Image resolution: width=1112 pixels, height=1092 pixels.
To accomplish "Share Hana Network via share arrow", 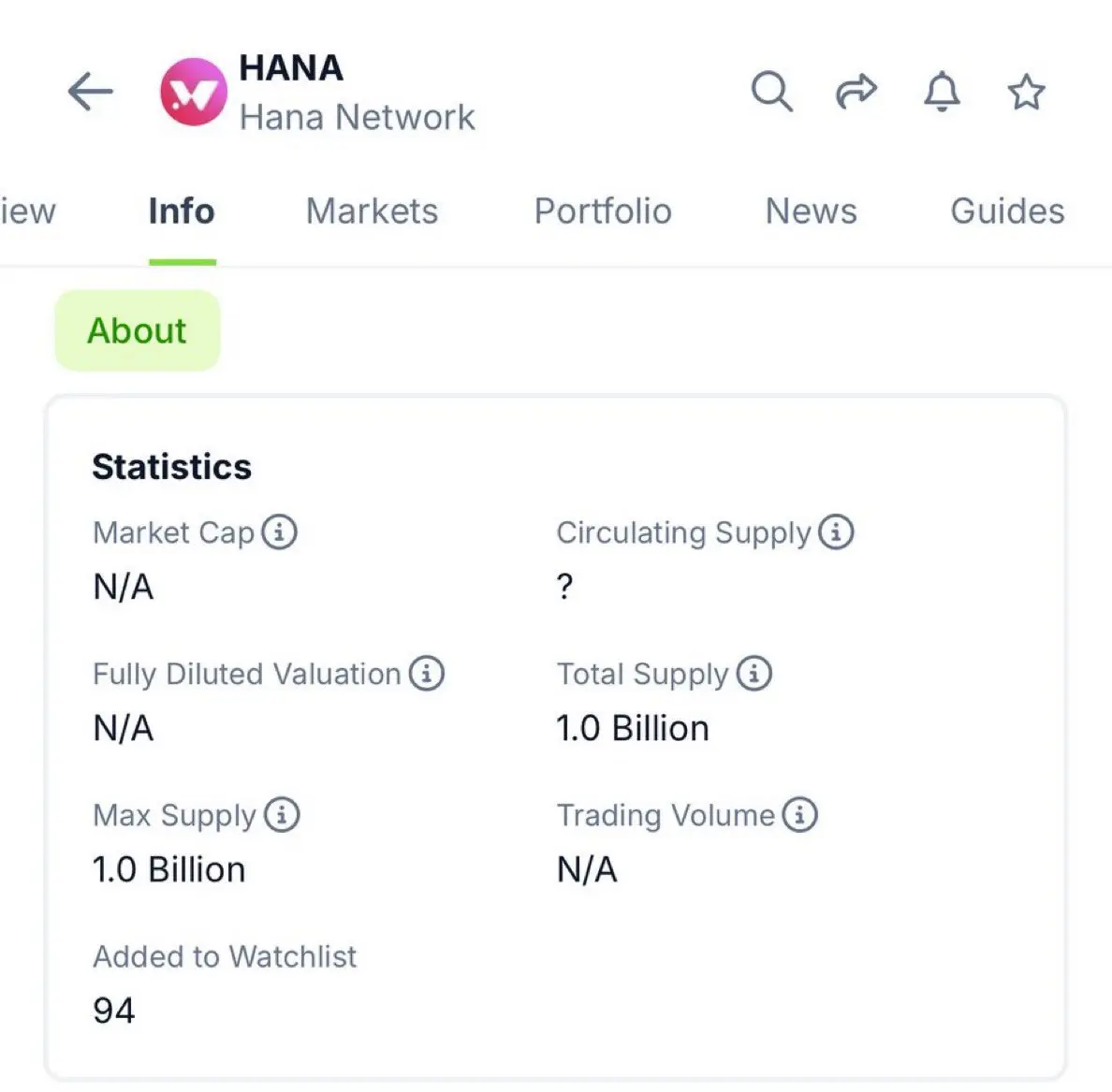I will 856,92.
